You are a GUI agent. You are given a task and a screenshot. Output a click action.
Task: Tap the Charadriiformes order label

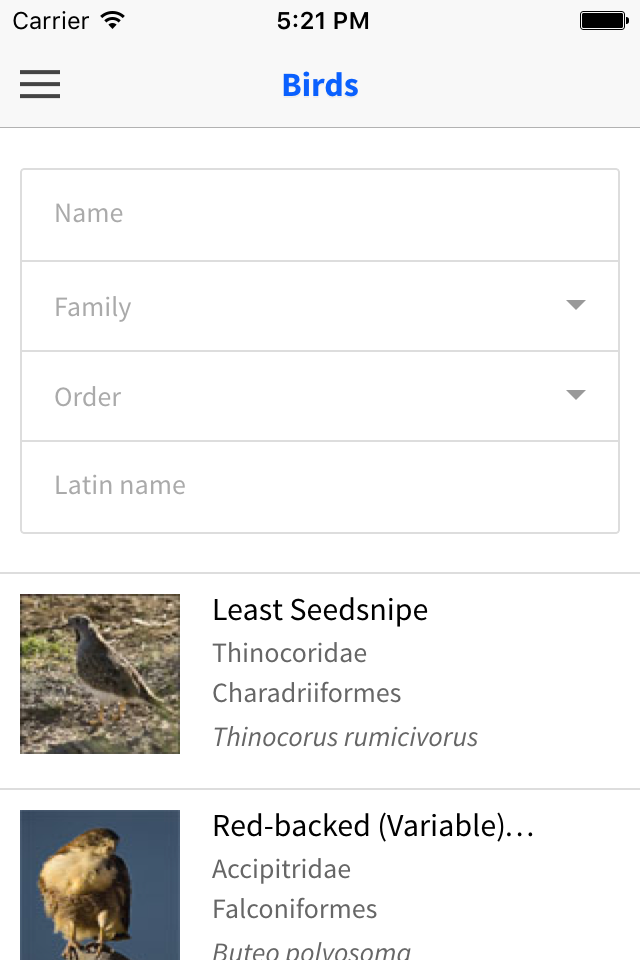tap(307, 694)
